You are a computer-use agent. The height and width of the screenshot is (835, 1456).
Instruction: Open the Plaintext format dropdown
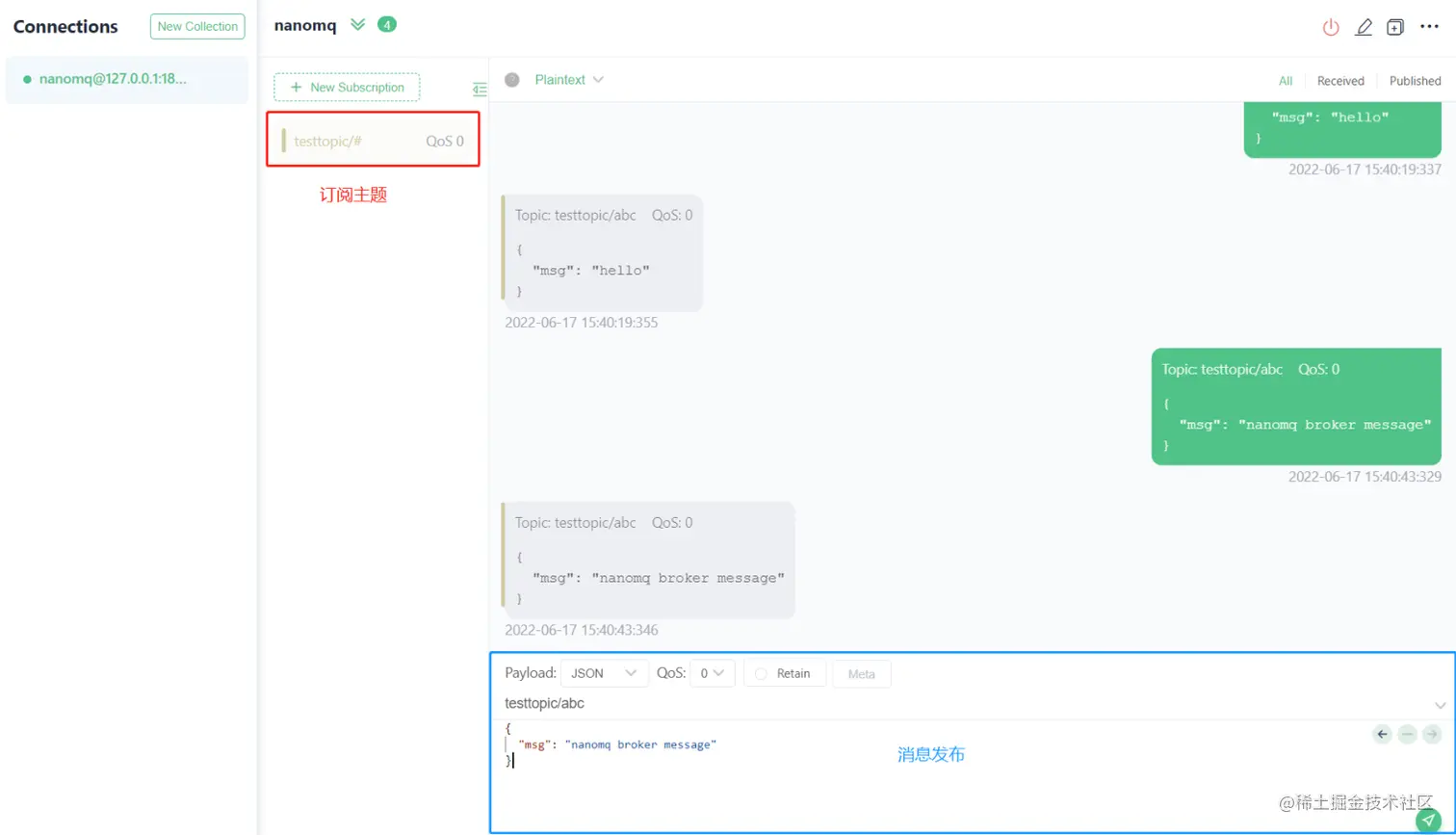(569, 80)
